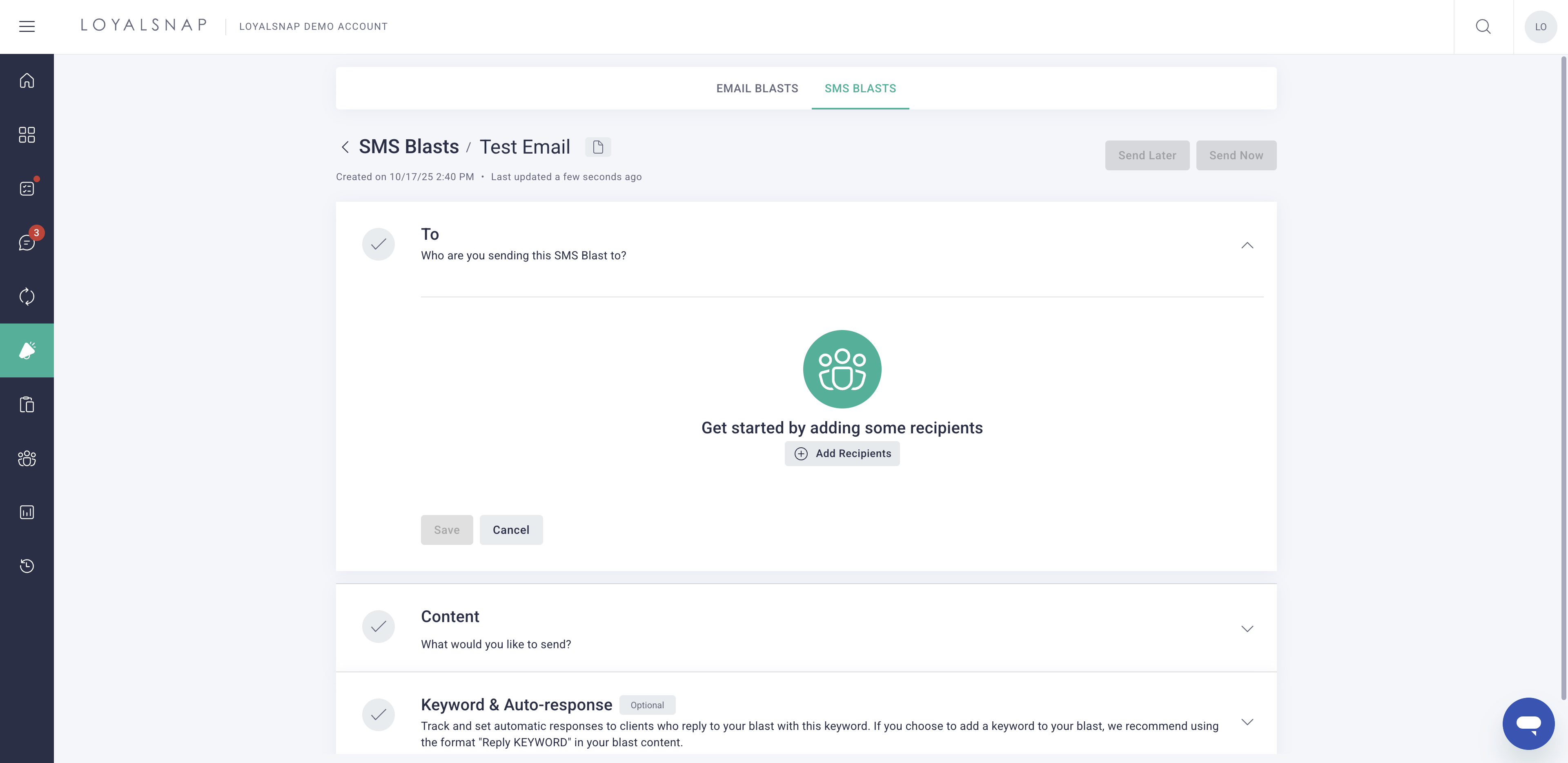
Task: Click the search magnifier icon
Action: point(1483,26)
